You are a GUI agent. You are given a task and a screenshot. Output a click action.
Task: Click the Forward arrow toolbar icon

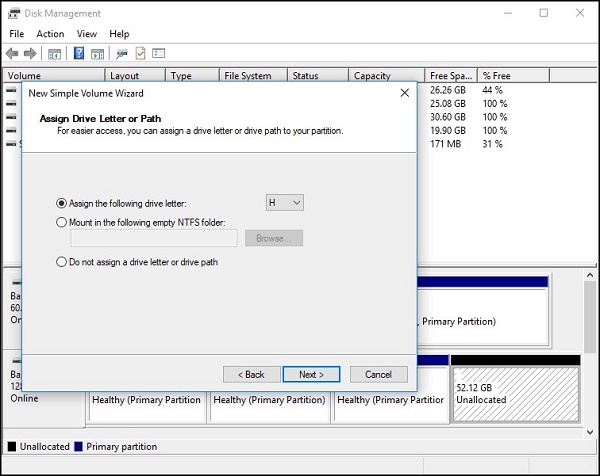pos(30,53)
